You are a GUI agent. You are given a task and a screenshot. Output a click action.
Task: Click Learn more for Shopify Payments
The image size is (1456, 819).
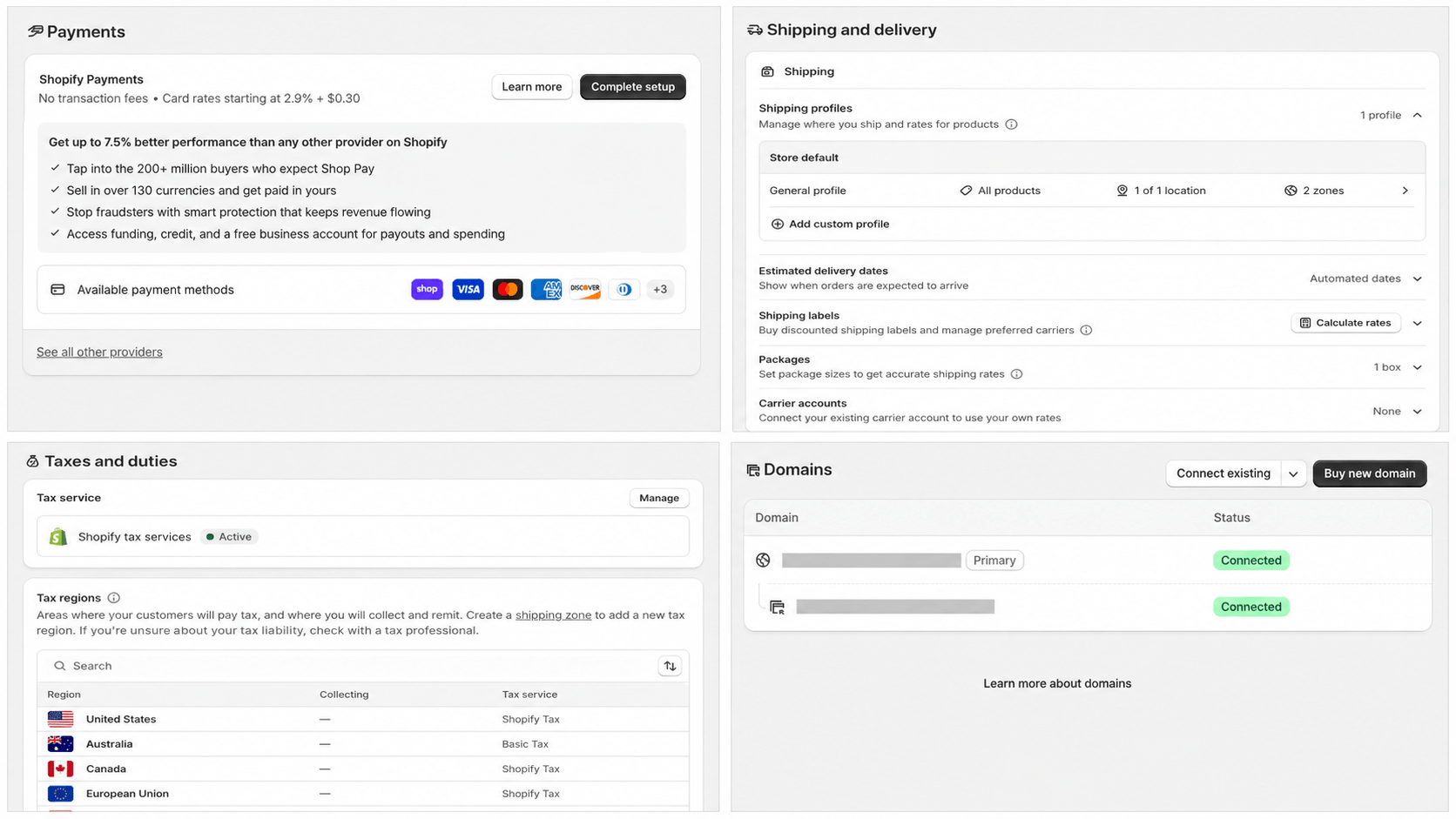click(531, 87)
